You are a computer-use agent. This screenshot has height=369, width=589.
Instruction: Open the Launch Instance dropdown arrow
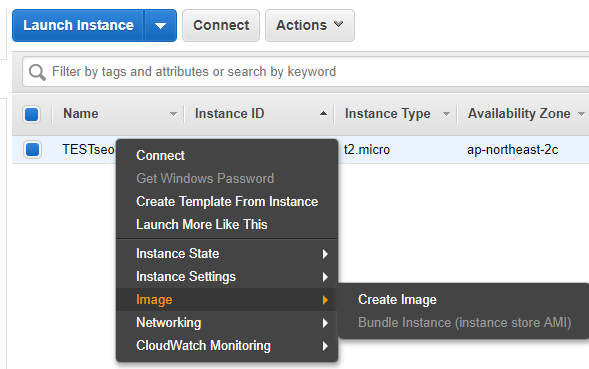pyautogui.click(x=160, y=26)
